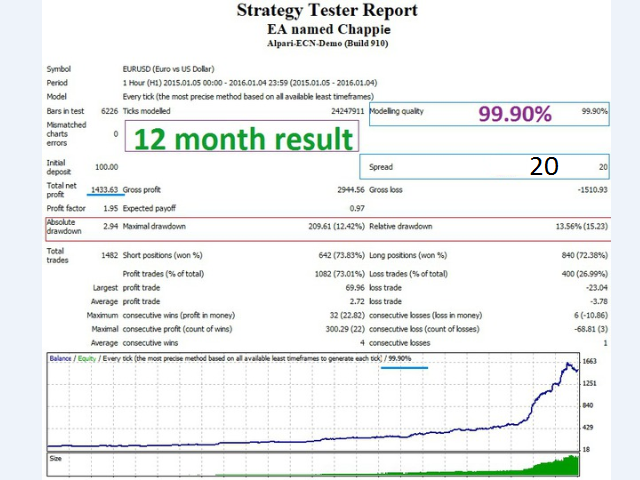This screenshot has width=640, height=480.
Task: Select the EA named Chappie heading
Action: (326, 29)
